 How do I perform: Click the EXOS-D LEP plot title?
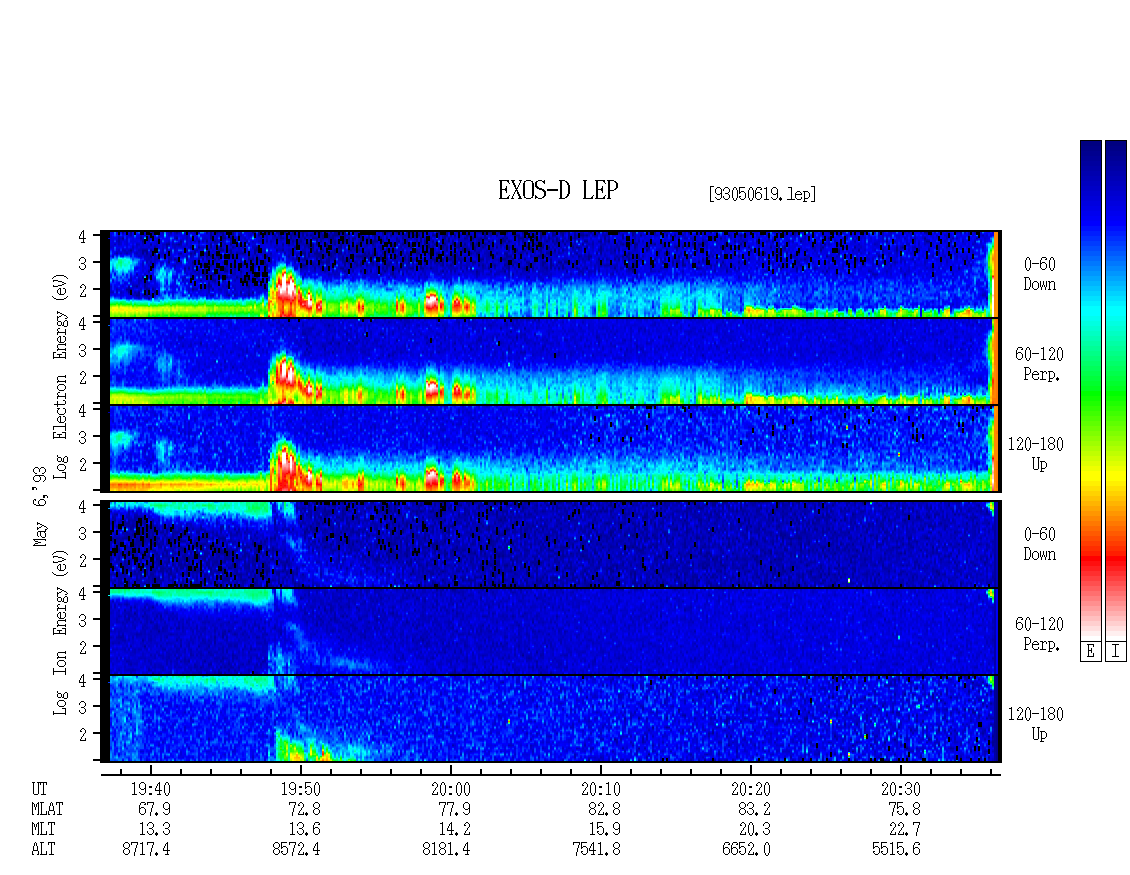tap(558, 190)
